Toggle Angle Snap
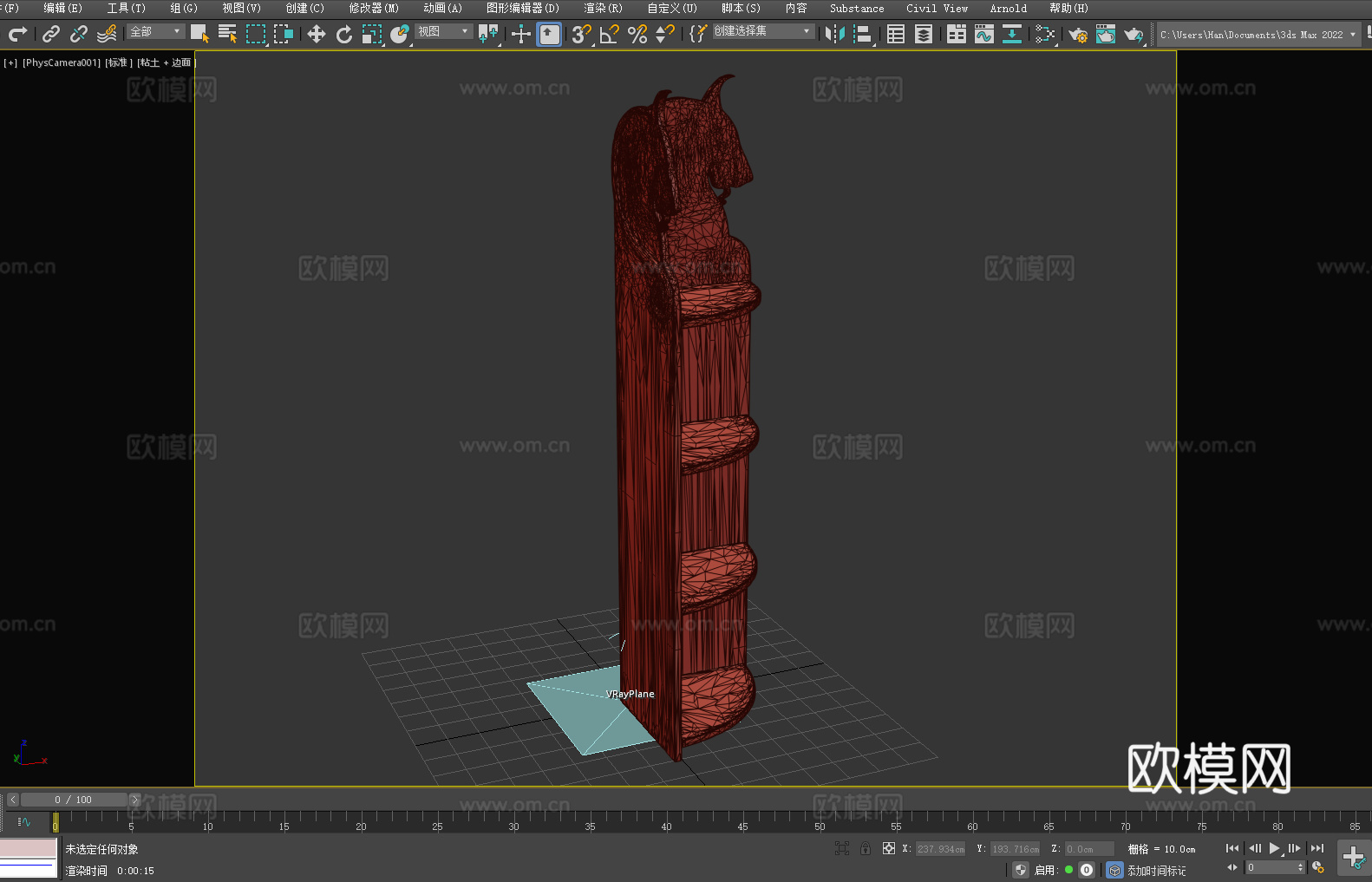 (x=609, y=34)
